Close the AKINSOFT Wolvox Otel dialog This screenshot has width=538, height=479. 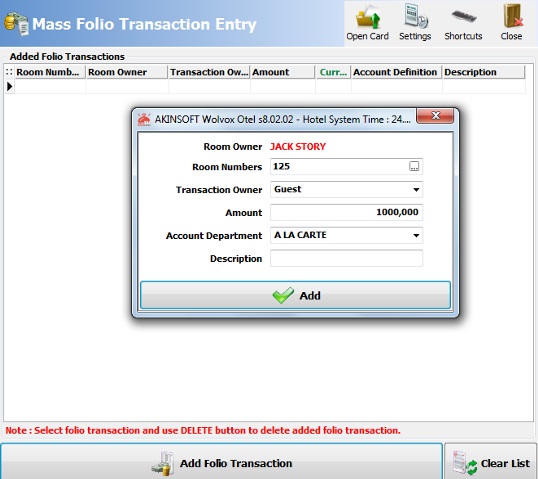[x=435, y=116]
